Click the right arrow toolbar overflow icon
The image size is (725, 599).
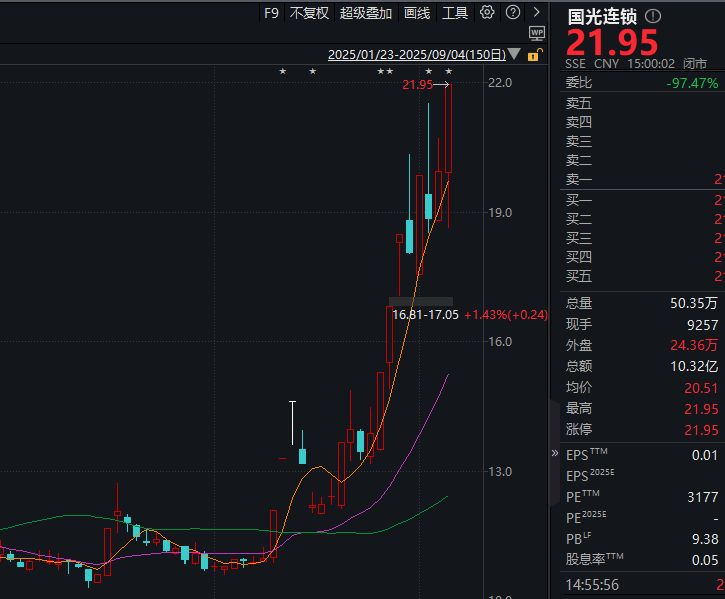[x=536, y=12]
